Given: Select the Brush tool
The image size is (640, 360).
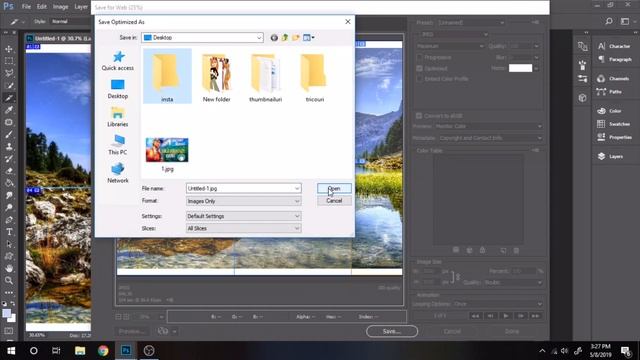Looking at the screenshot, I should pos(9,135).
